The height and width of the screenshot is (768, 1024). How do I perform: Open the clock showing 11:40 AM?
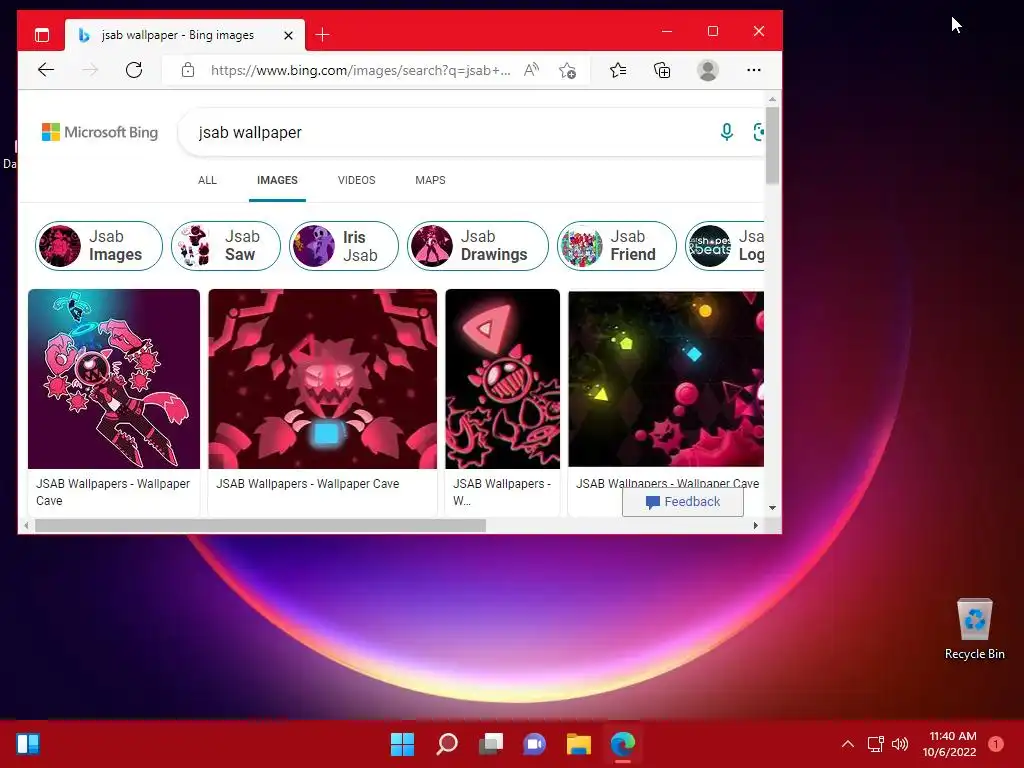[950, 744]
